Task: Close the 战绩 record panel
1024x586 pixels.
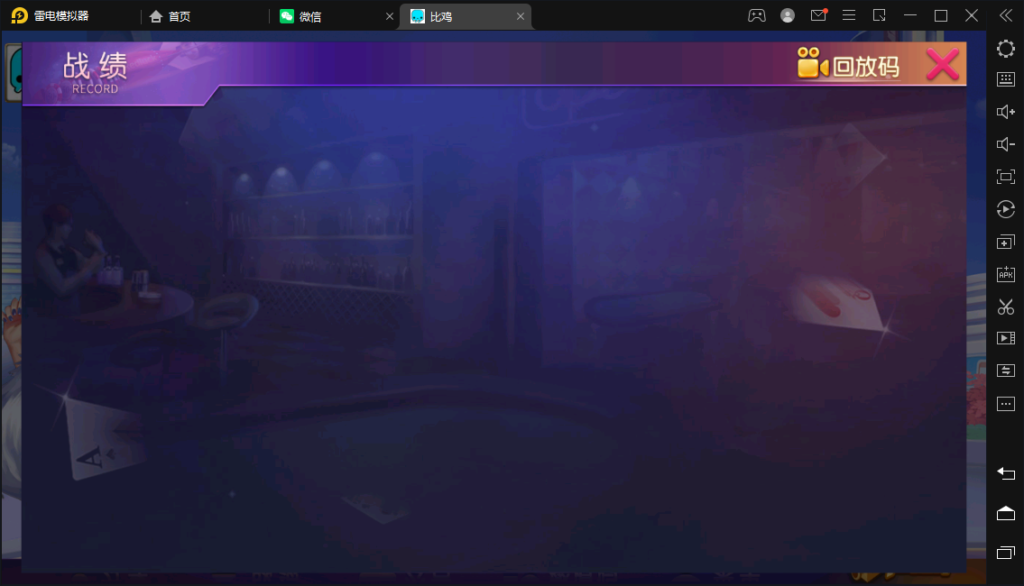Action: (942, 65)
